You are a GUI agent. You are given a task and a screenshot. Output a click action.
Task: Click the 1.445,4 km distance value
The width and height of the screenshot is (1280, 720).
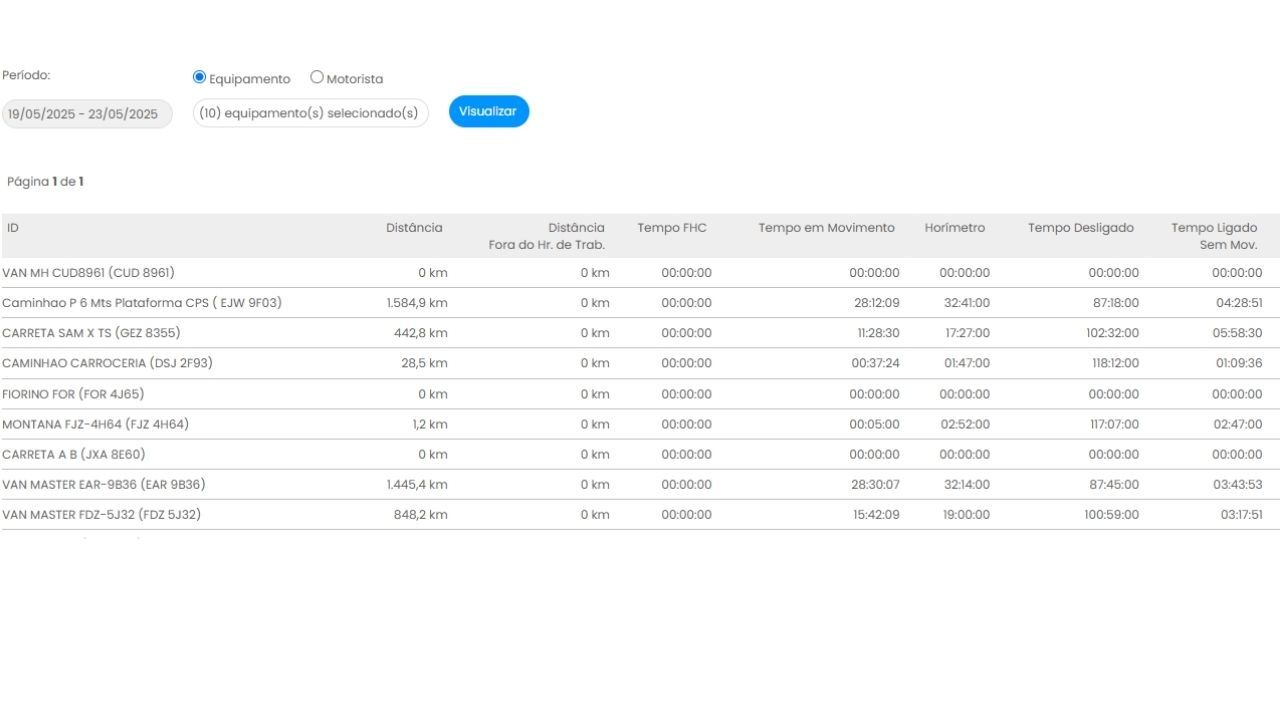point(417,484)
